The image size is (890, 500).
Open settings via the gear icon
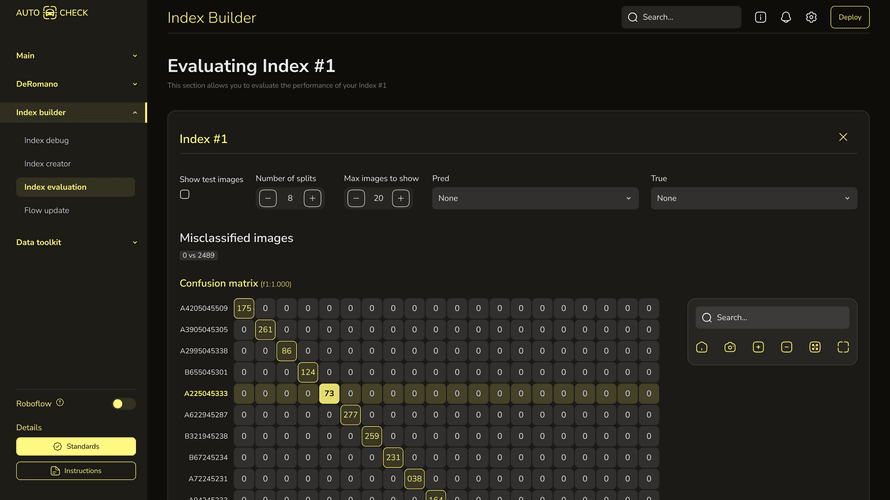click(811, 17)
